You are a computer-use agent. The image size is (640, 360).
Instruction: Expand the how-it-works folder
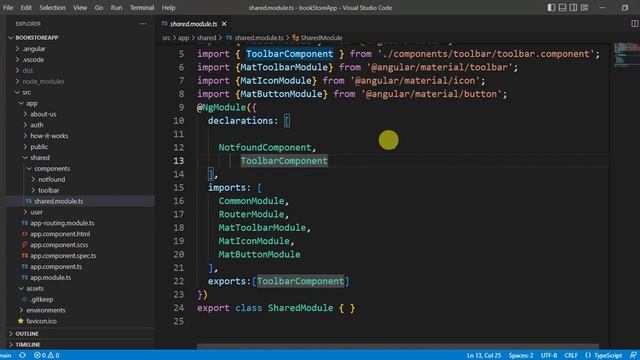click(49, 136)
